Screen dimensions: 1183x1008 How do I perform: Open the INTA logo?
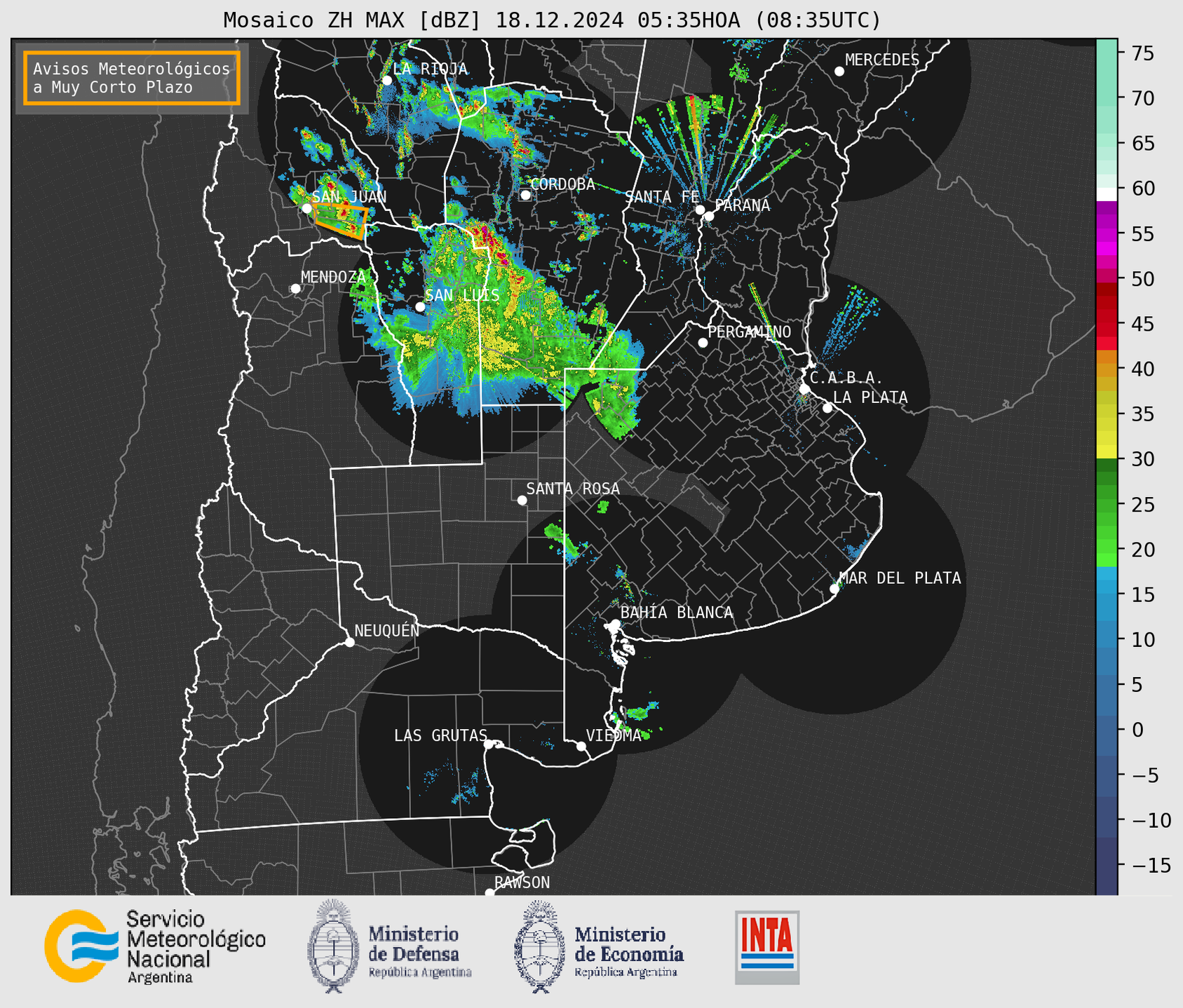[x=766, y=947]
